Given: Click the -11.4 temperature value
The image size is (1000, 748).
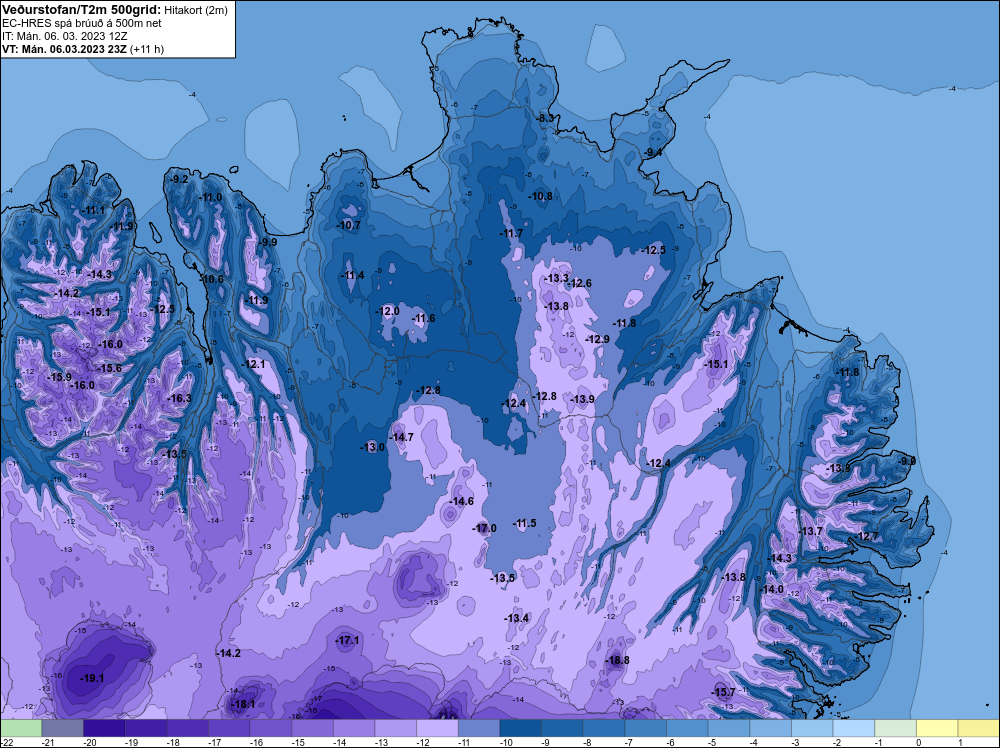Looking at the screenshot, I should (353, 275).
